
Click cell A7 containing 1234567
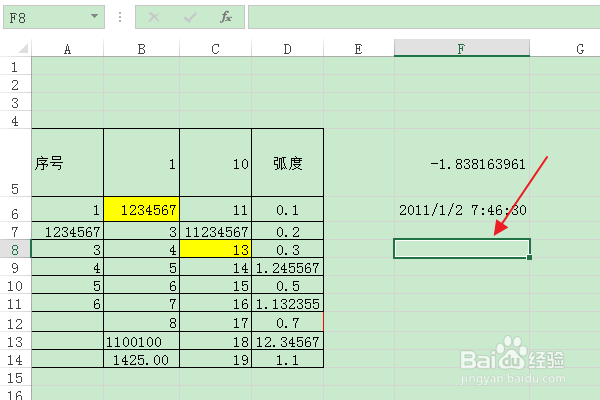click(x=67, y=231)
